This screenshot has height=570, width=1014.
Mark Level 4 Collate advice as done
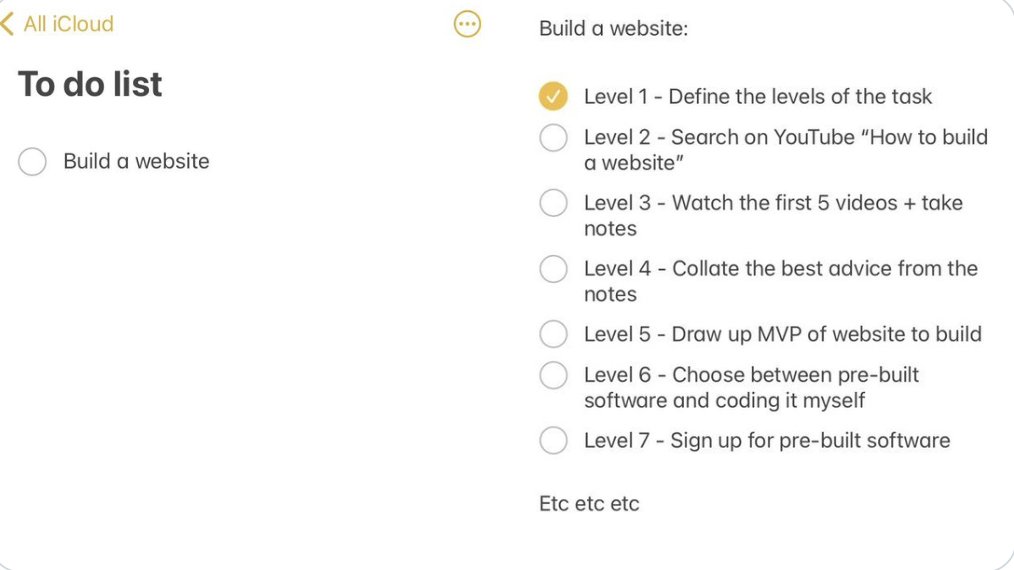(553, 269)
